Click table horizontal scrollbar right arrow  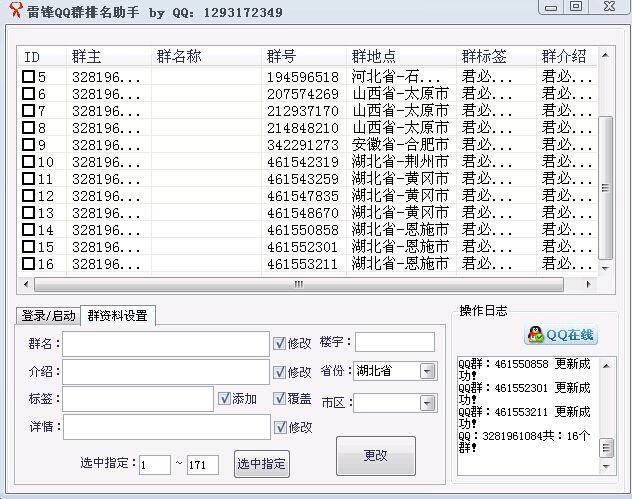pos(588,284)
